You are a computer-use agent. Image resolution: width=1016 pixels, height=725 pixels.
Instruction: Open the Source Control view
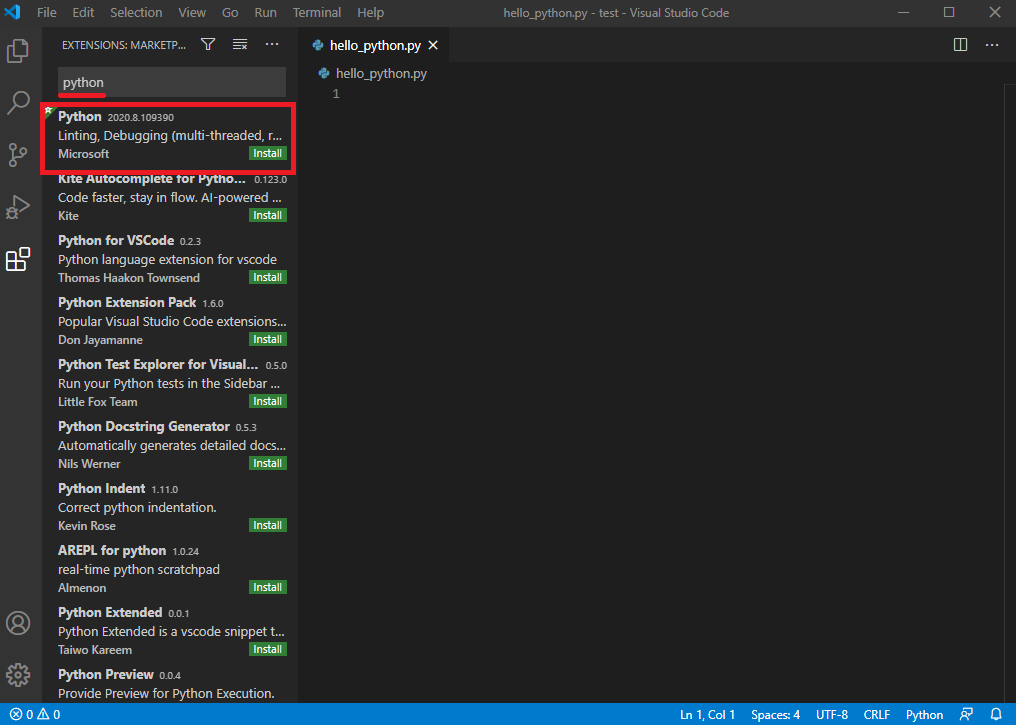click(x=18, y=154)
